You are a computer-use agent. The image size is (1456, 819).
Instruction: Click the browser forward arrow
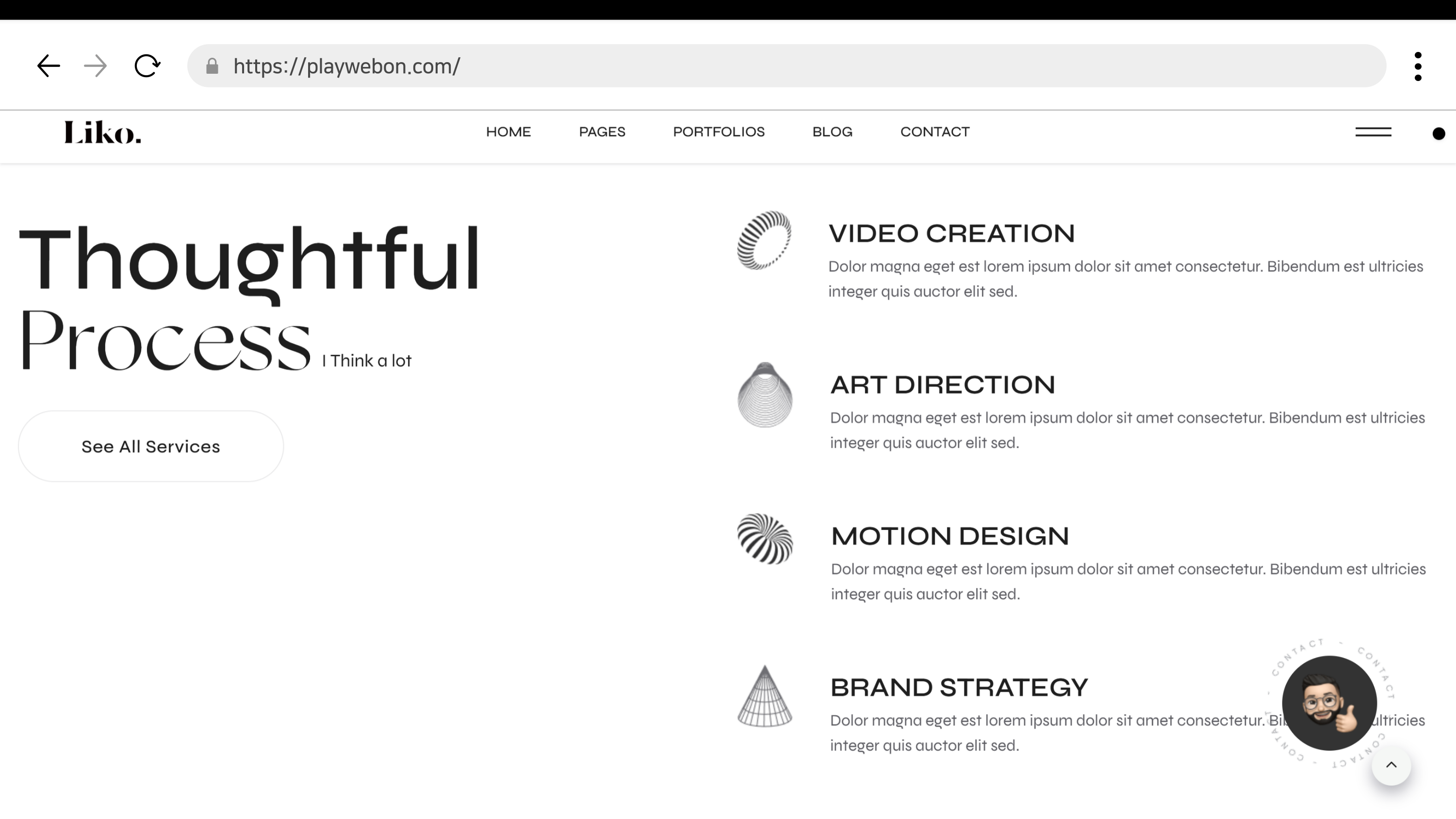pyautogui.click(x=95, y=66)
